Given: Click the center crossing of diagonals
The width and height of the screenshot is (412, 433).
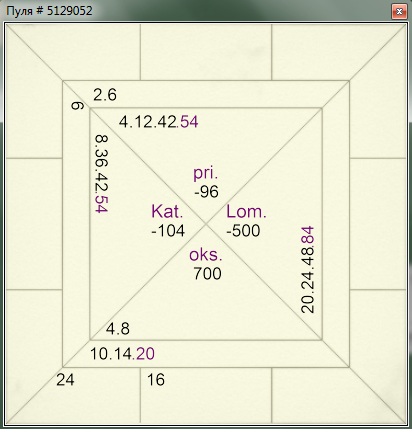Looking at the screenshot, I should point(206,224).
